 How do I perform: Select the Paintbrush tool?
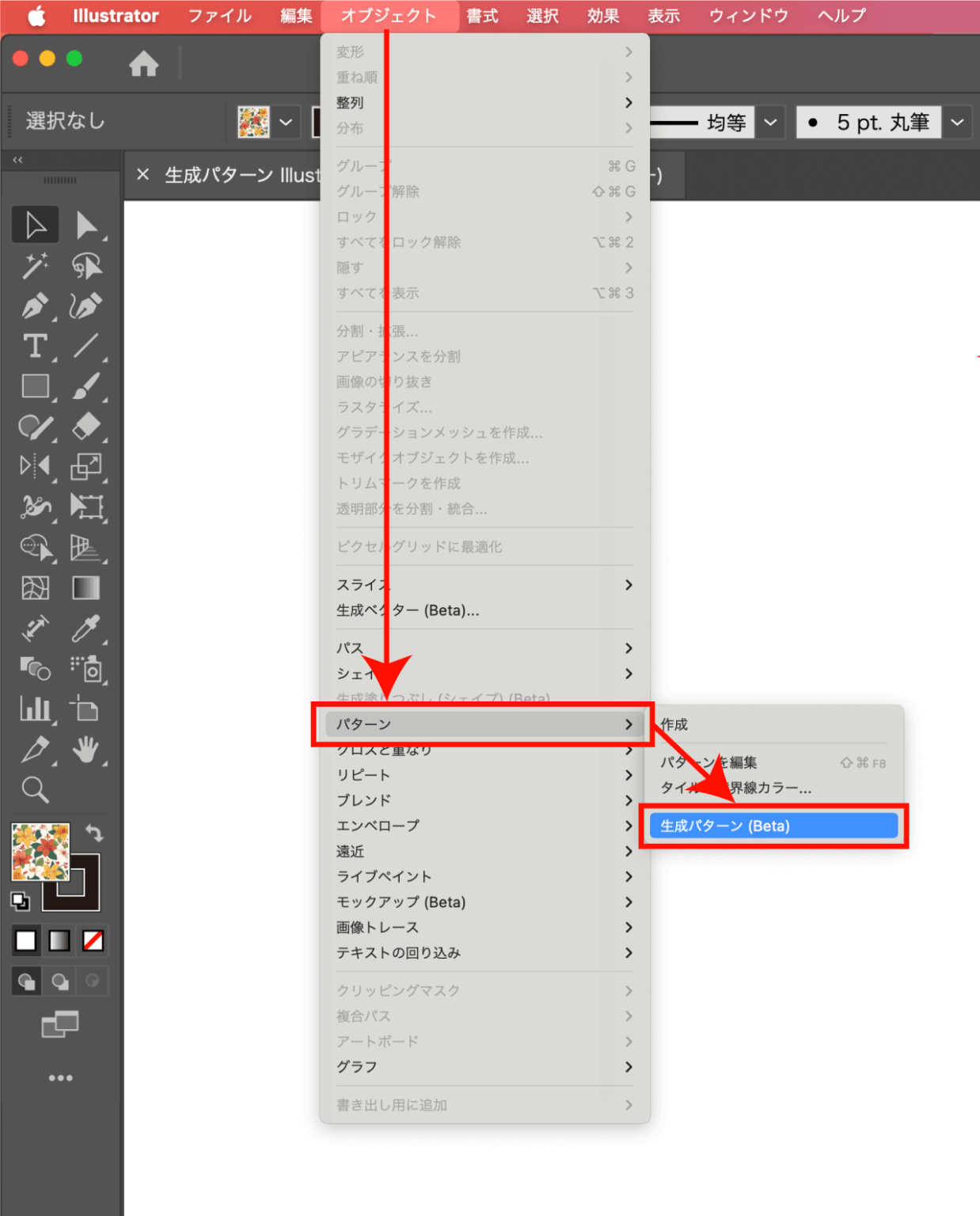tap(87, 386)
